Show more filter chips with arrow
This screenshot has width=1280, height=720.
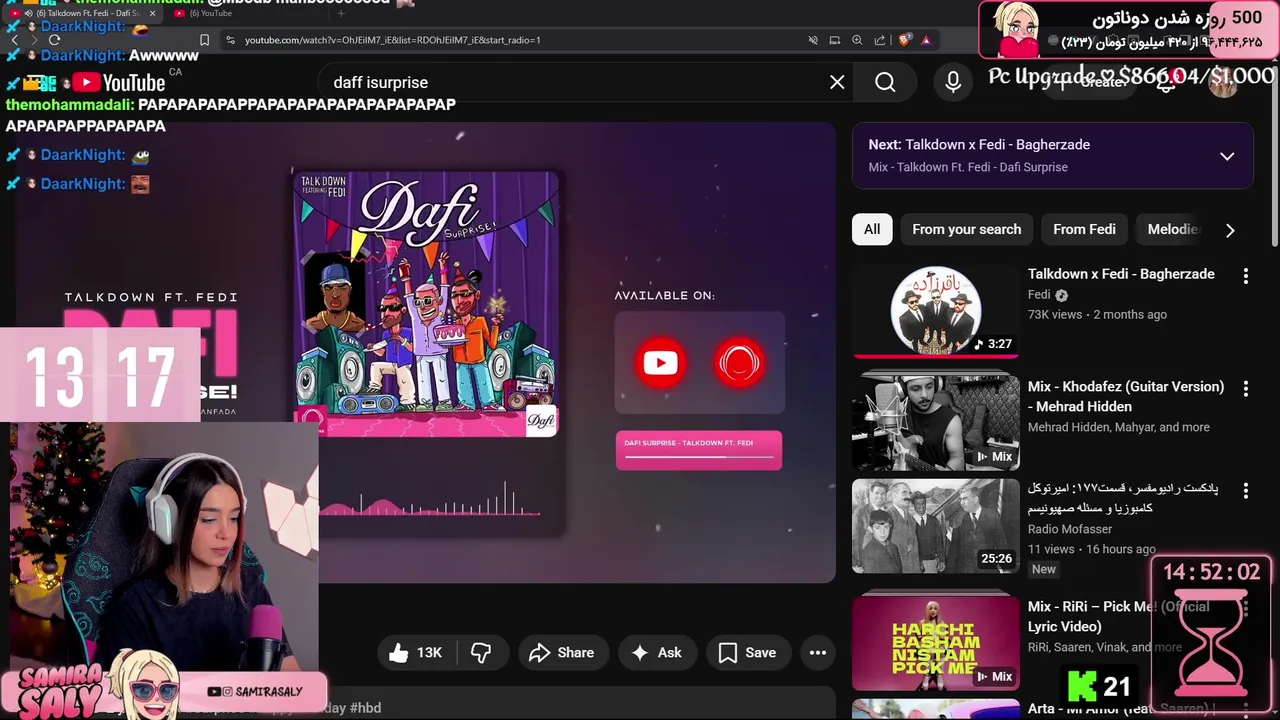tap(1230, 230)
